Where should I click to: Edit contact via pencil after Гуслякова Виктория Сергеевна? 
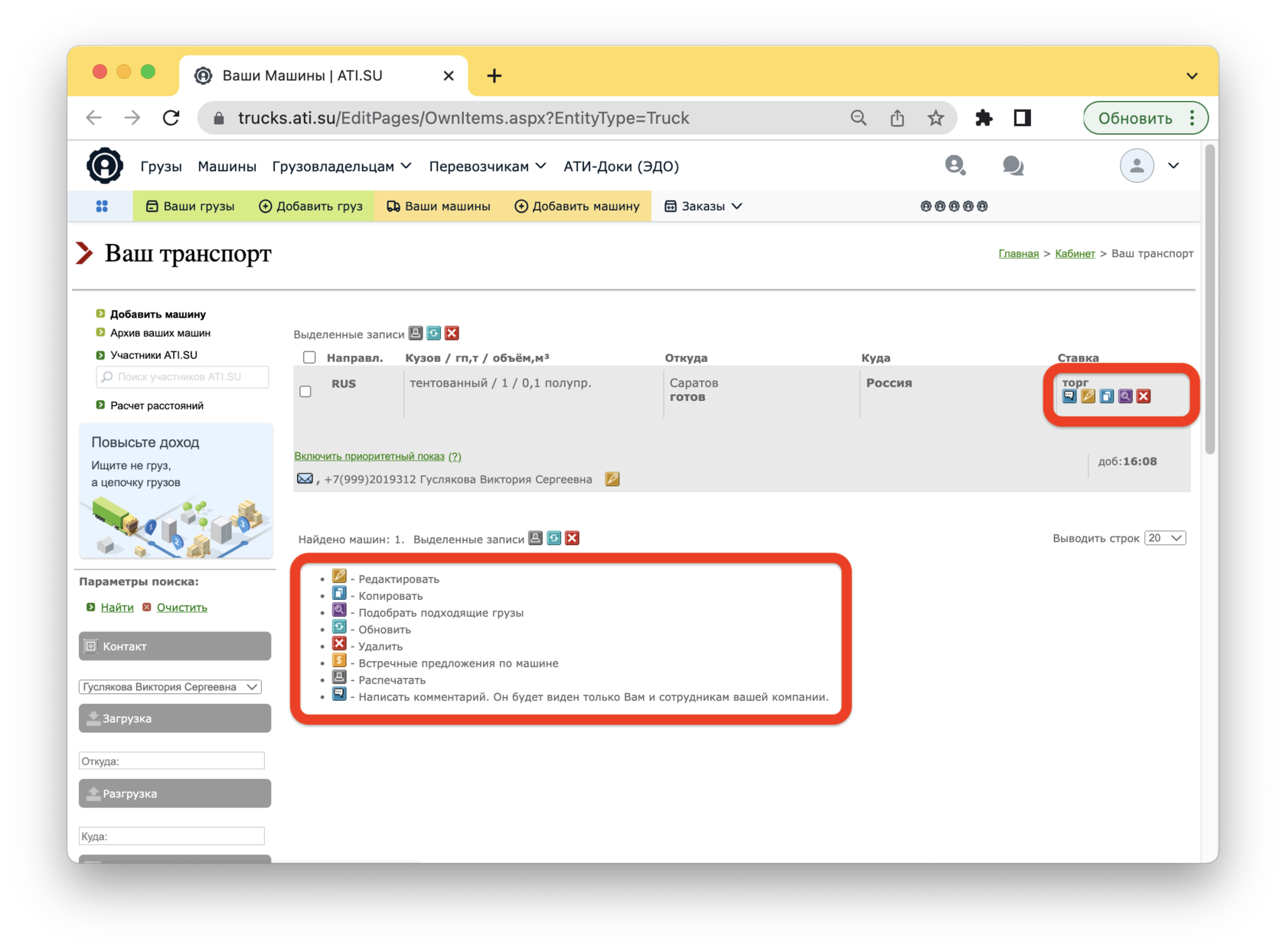point(612,479)
